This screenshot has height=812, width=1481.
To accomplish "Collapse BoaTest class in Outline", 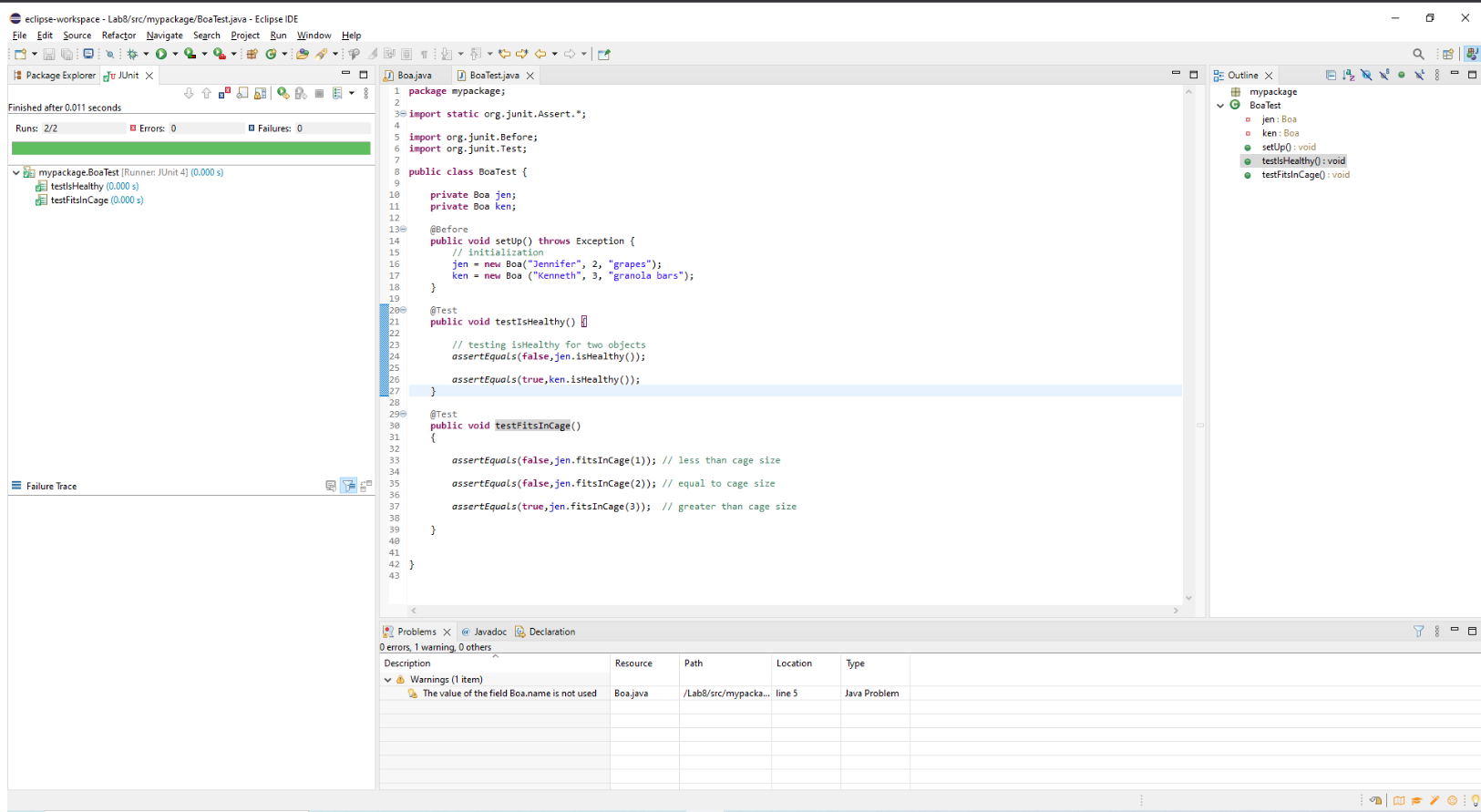I will coord(1220,106).
